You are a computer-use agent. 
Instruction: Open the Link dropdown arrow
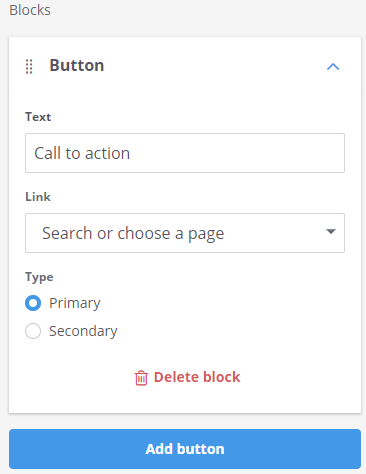pos(331,231)
